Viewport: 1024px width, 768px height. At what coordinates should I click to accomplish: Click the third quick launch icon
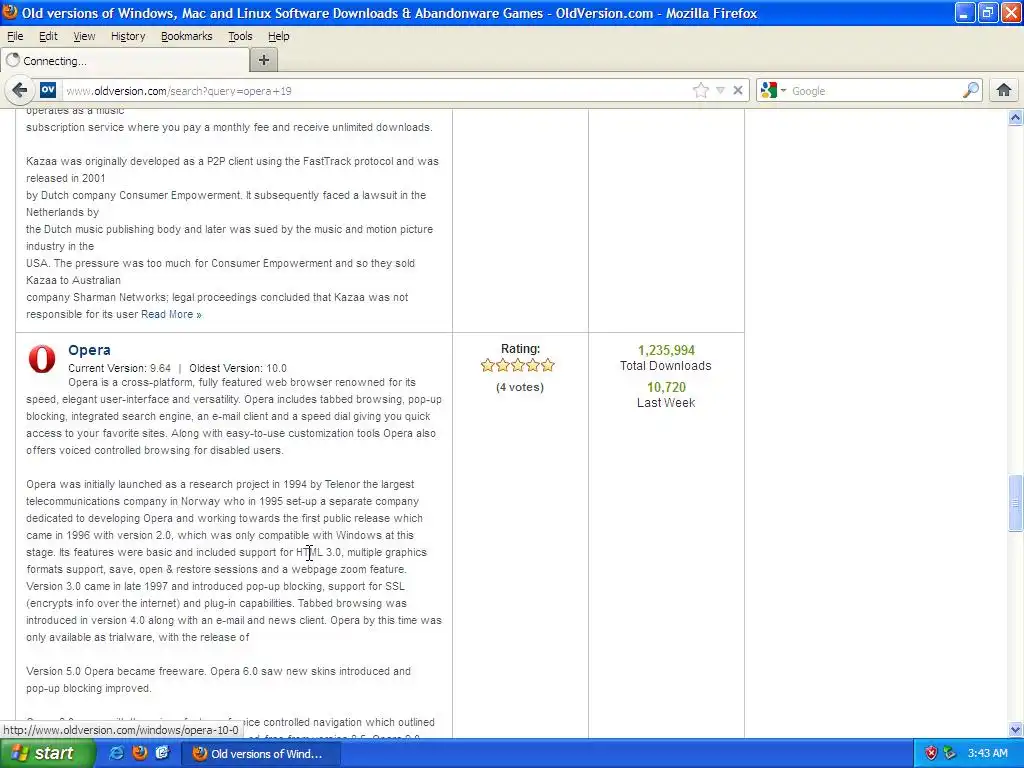(163, 753)
